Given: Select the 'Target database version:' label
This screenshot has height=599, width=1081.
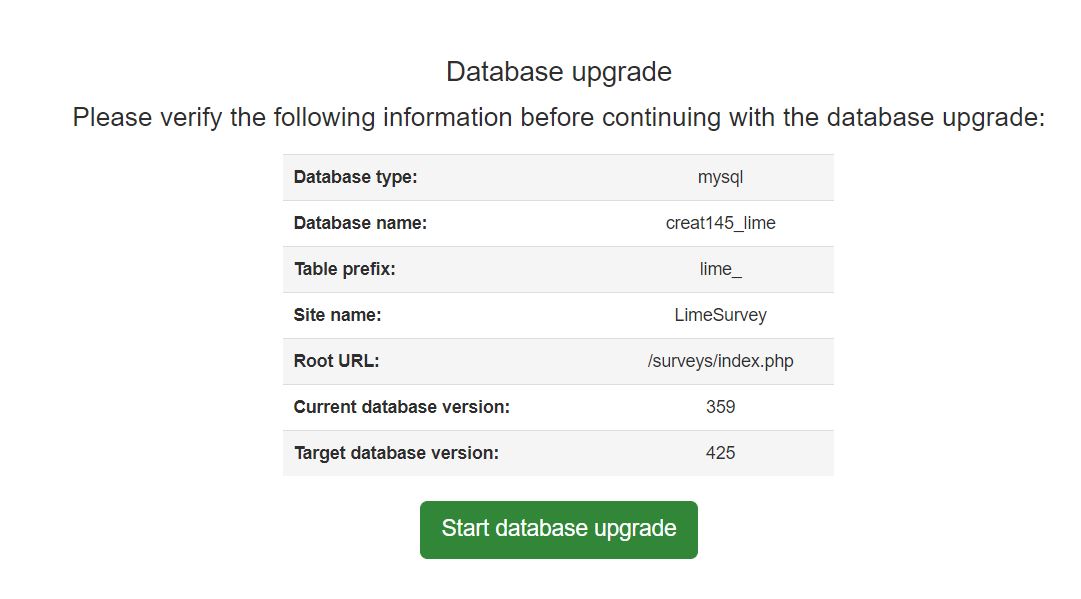Looking at the screenshot, I should point(396,453).
